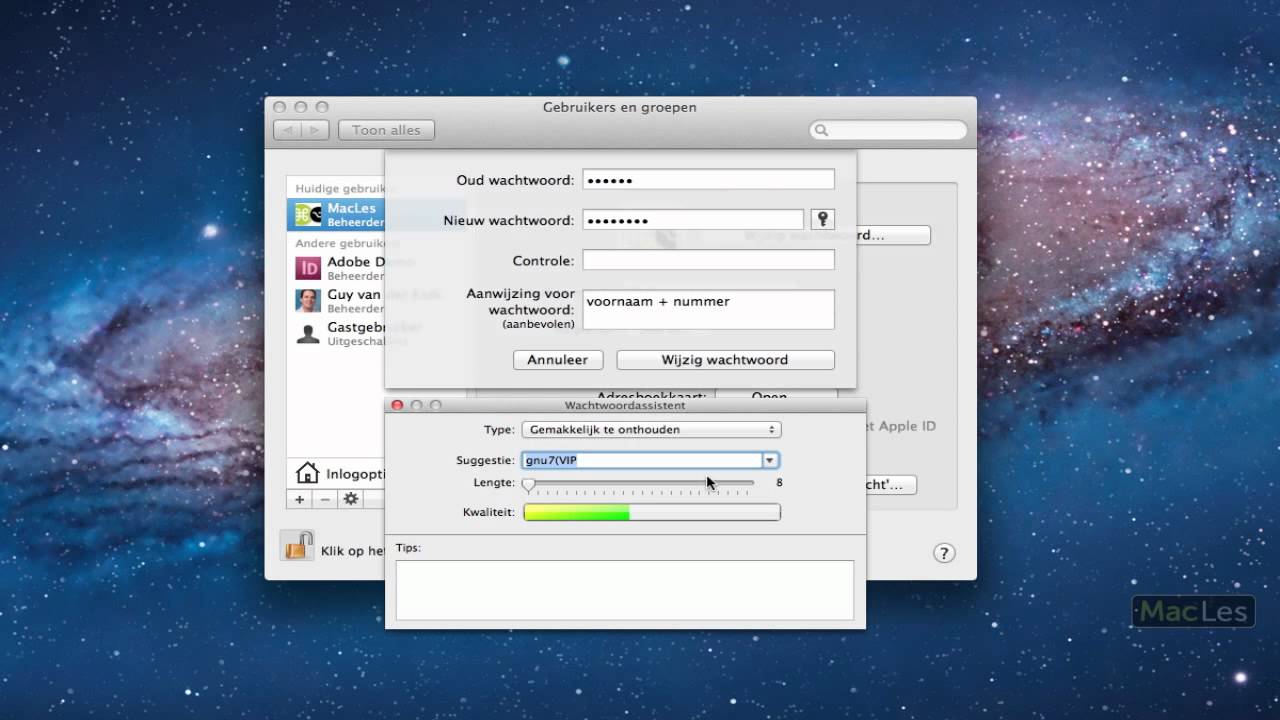Click the Toon alles button
This screenshot has width=1280, height=720.
(386, 130)
